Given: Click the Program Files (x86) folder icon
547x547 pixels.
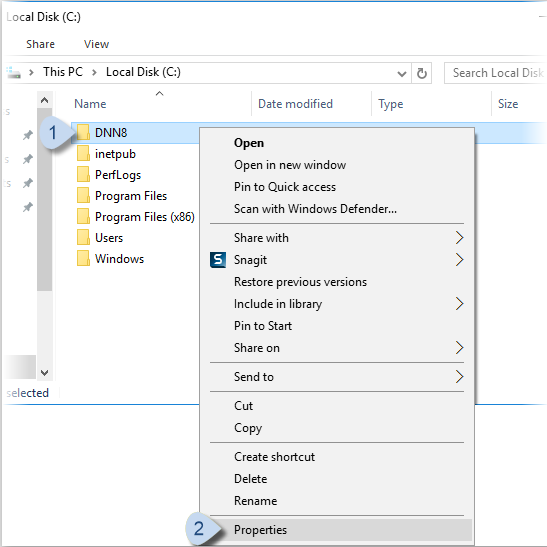Looking at the screenshot, I should coord(83,217).
